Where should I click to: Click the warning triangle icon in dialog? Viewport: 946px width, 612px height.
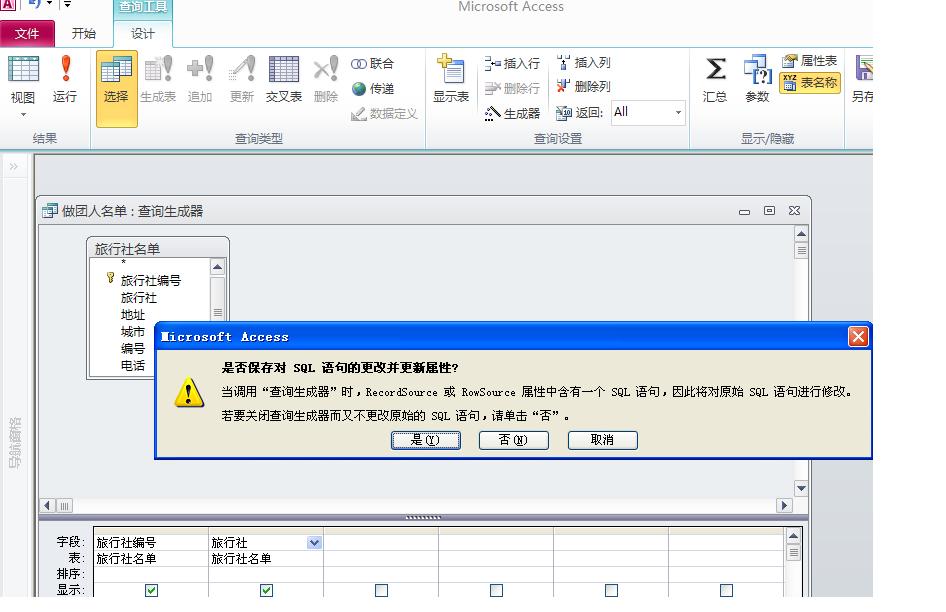(189, 392)
